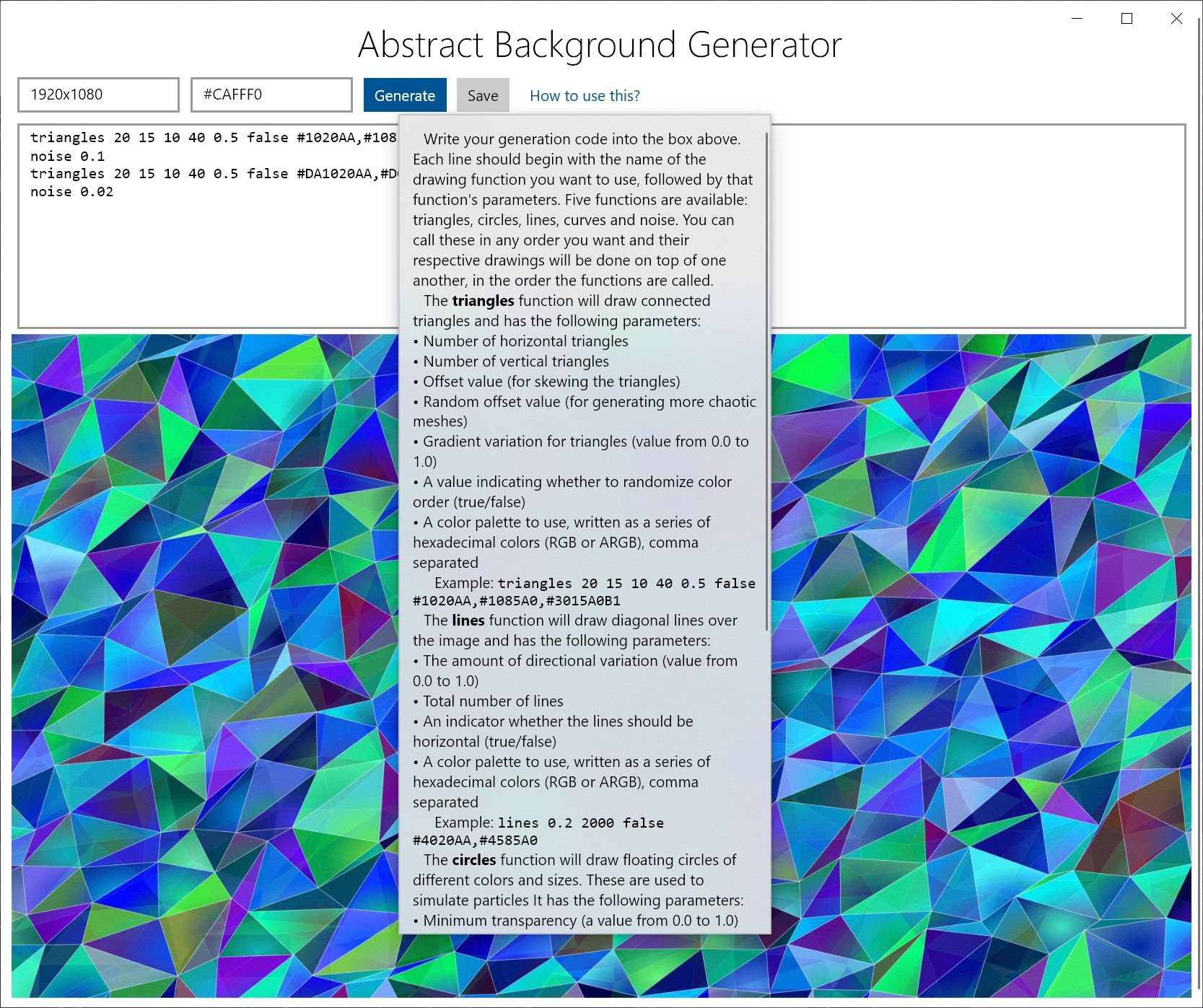Click the bold 'lines' word in help
Image resolution: width=1203 pixels, height=1008 pixels.
coord(468,620)
